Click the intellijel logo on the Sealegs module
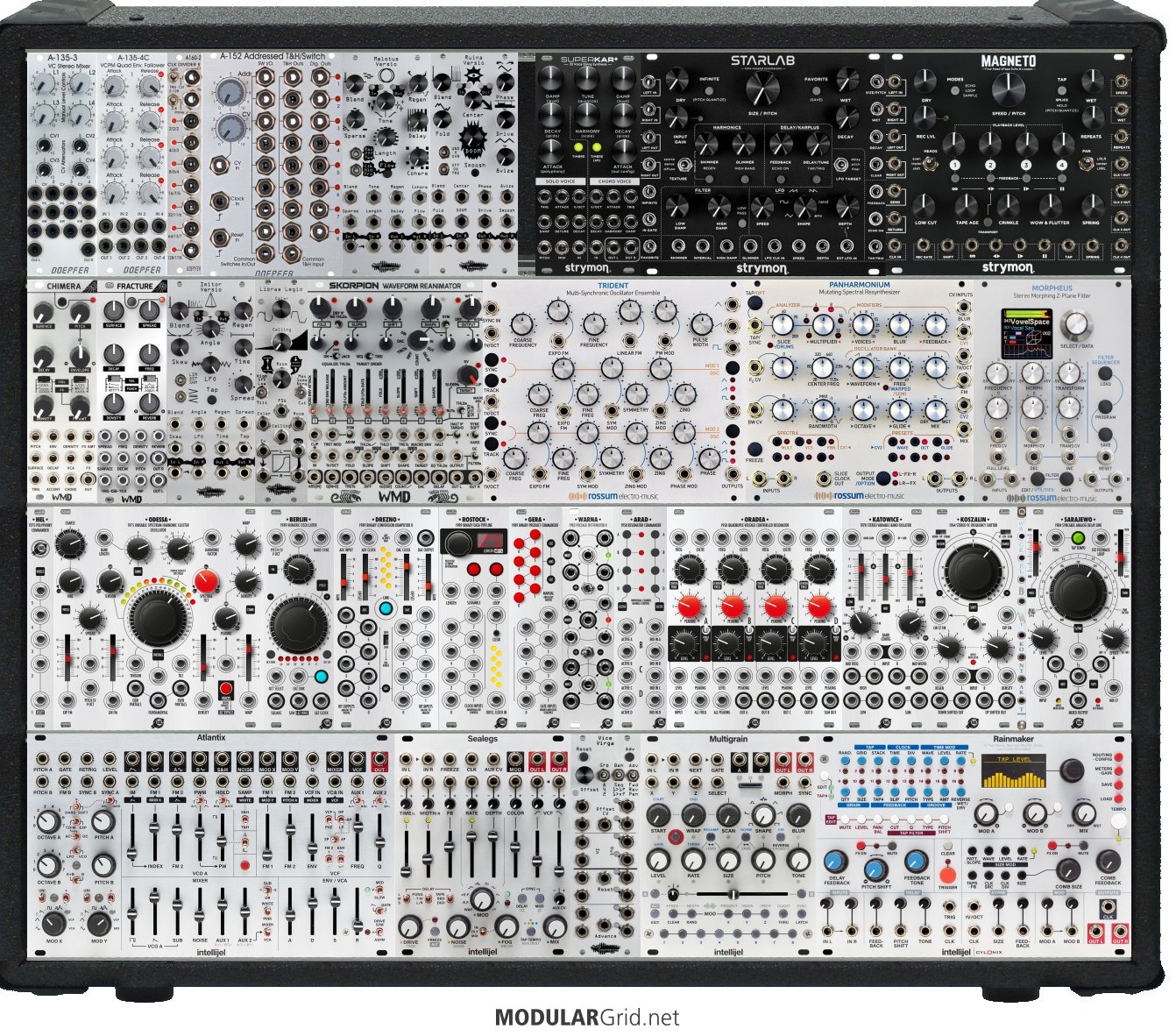 click(483, 952)
